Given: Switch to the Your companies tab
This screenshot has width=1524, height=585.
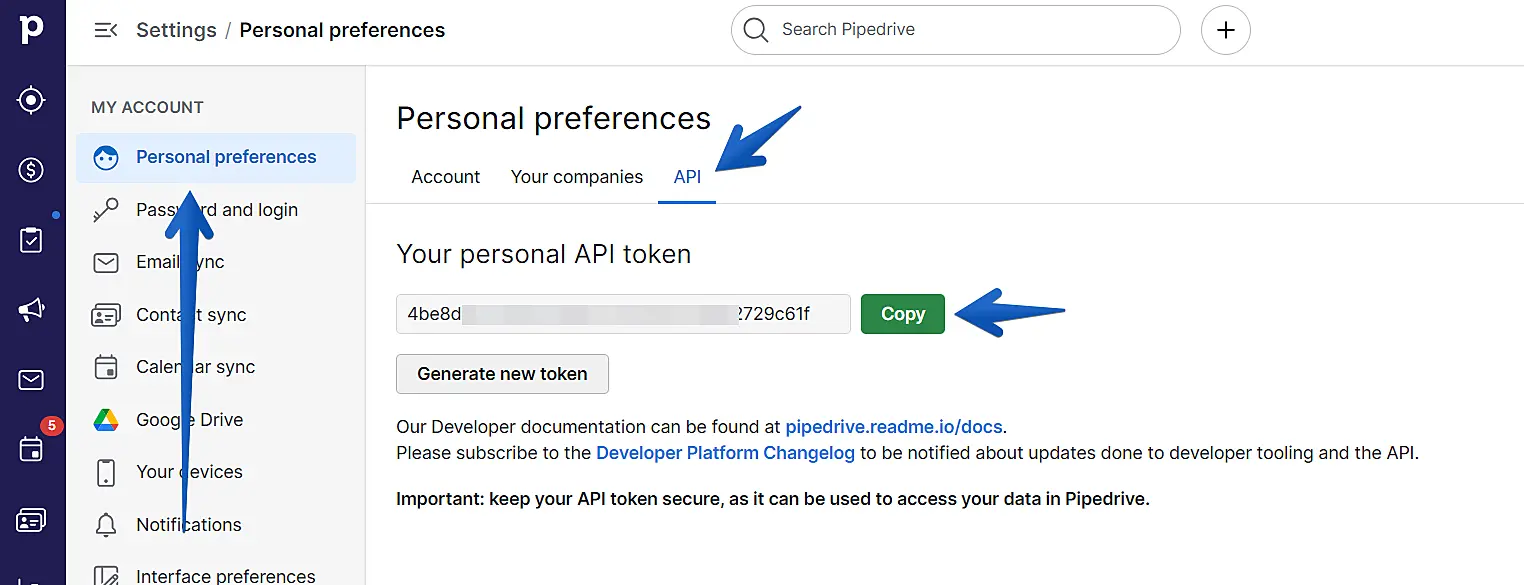Looking at the screenshot, I should pos(577,177).
